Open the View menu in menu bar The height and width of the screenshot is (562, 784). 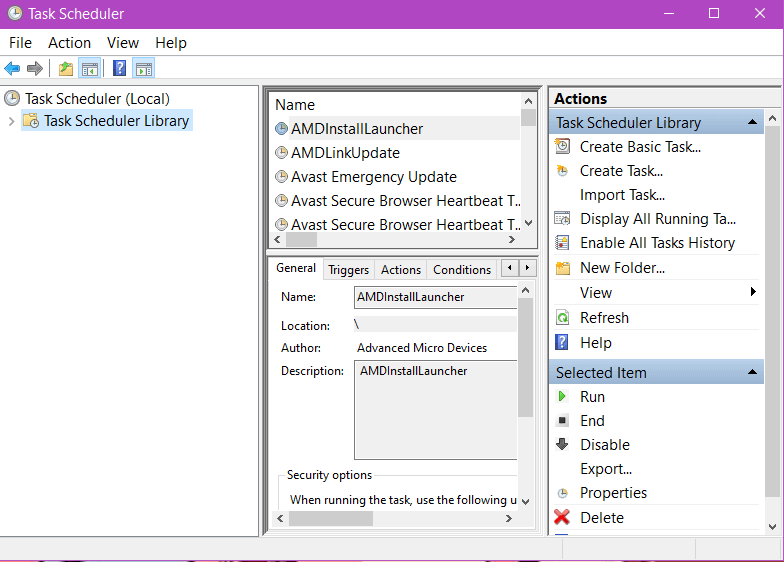click(123, 42)
